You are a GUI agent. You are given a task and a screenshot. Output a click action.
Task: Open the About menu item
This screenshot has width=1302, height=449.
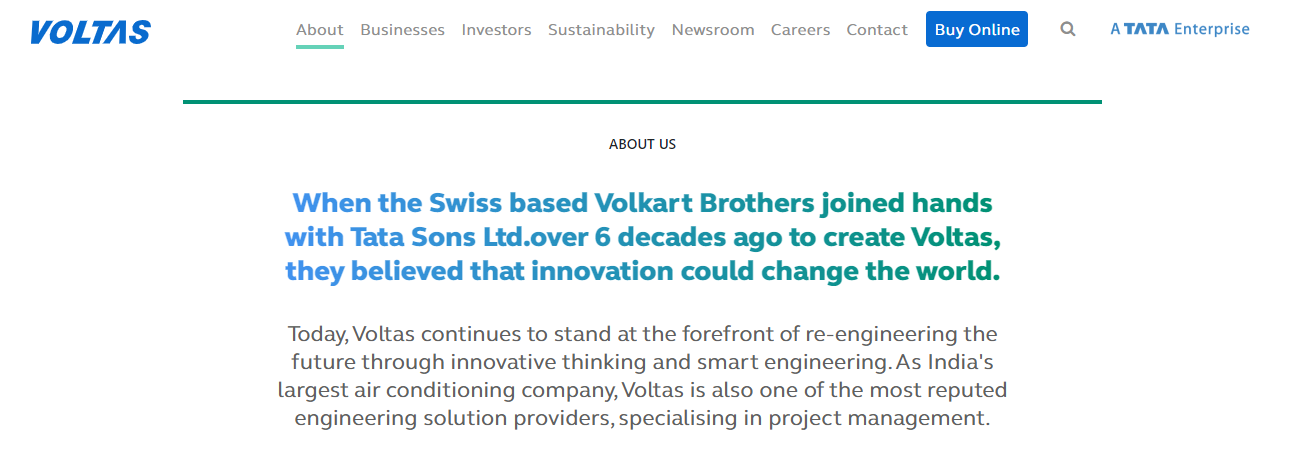tap(320, 30)
